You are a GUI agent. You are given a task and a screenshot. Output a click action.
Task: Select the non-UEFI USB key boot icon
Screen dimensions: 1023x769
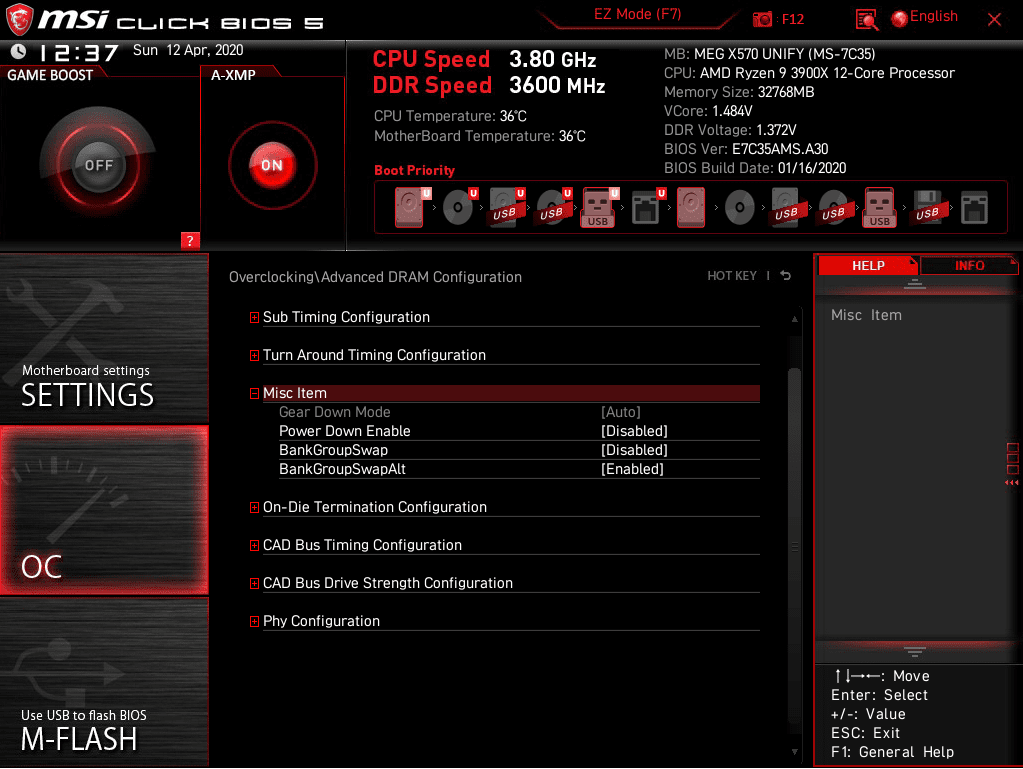point(879,207)
